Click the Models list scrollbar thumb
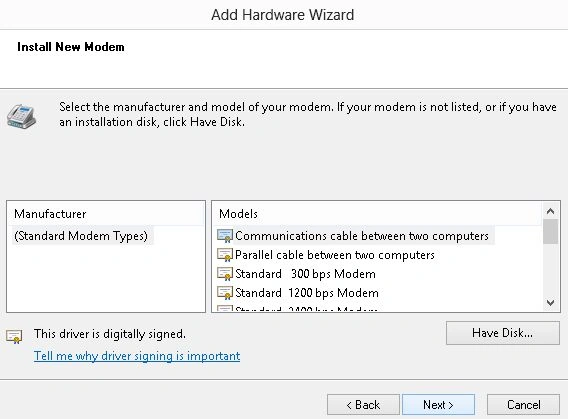Viewport: 568px width, 419px height. (x=550, y=232)
